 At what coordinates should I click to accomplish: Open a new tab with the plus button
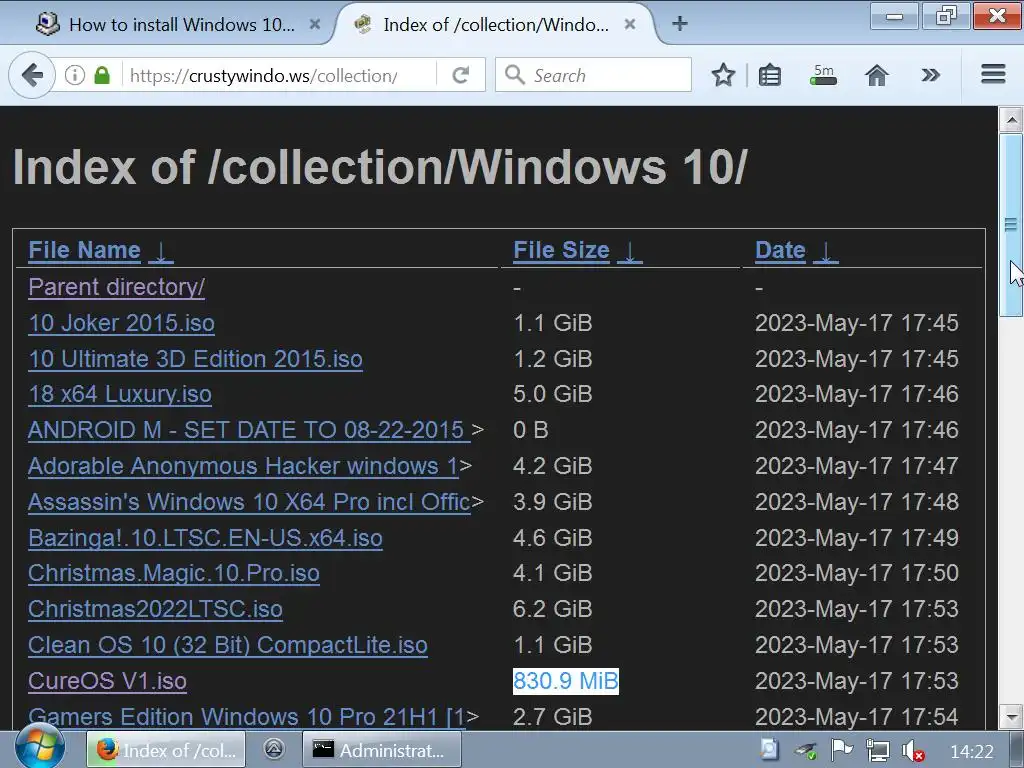[680, 24]
